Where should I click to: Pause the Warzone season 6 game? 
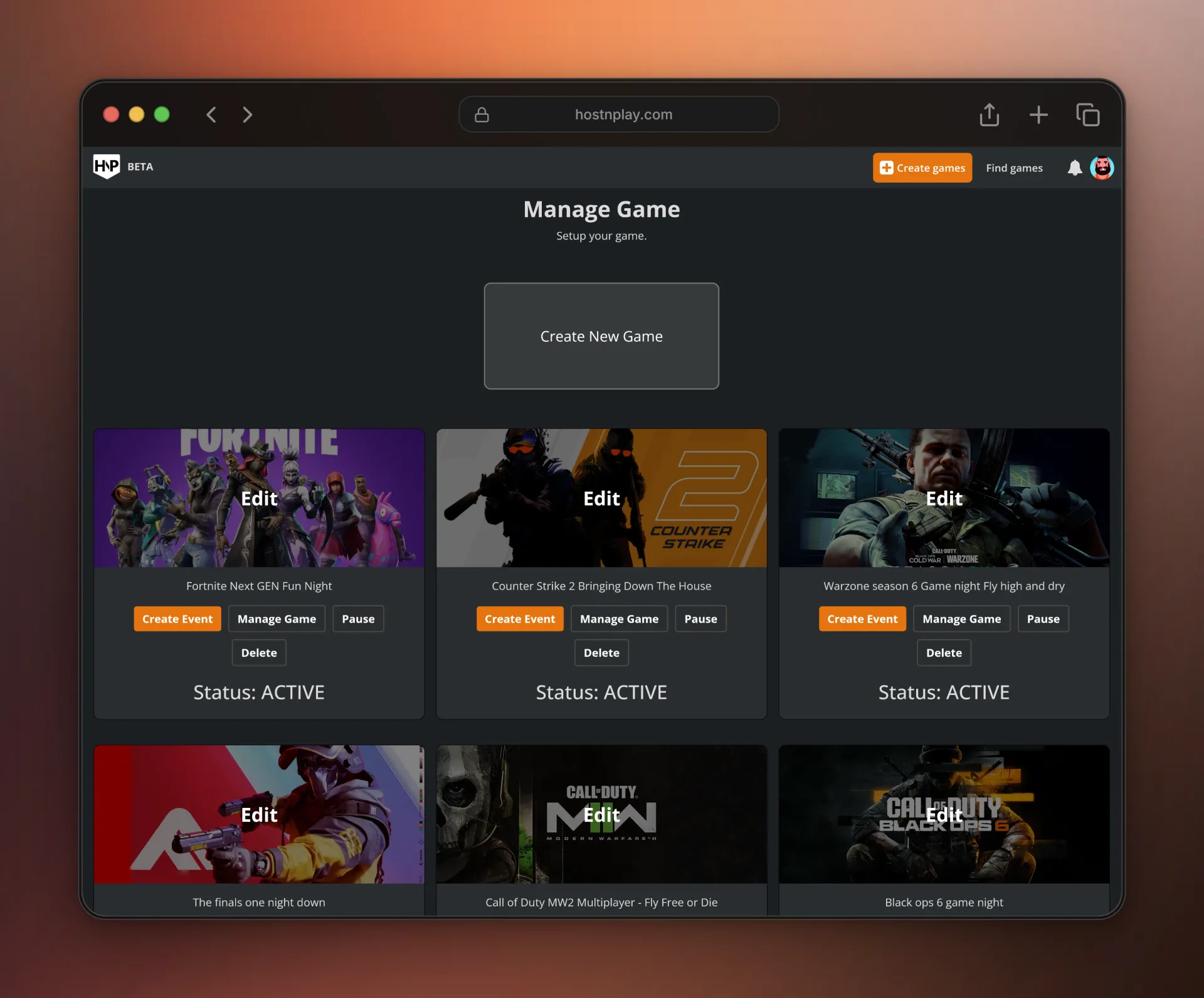click(1043, 618)
